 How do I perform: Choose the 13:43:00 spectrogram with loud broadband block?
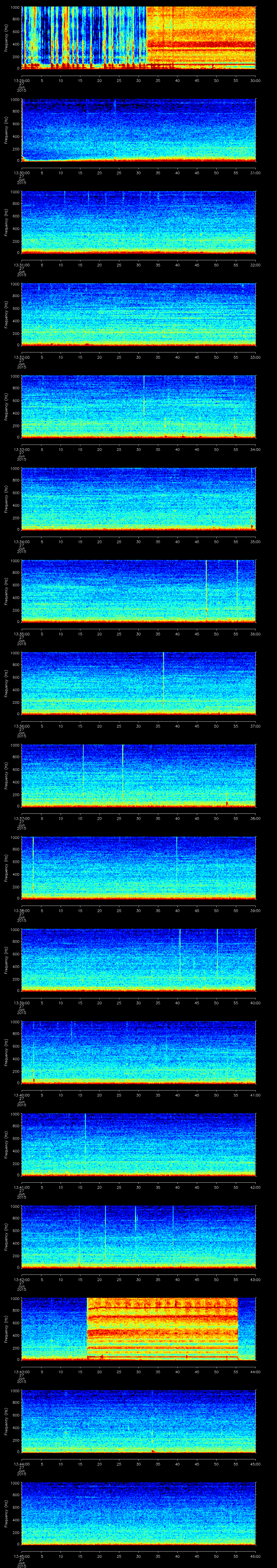click(139, 1329)
